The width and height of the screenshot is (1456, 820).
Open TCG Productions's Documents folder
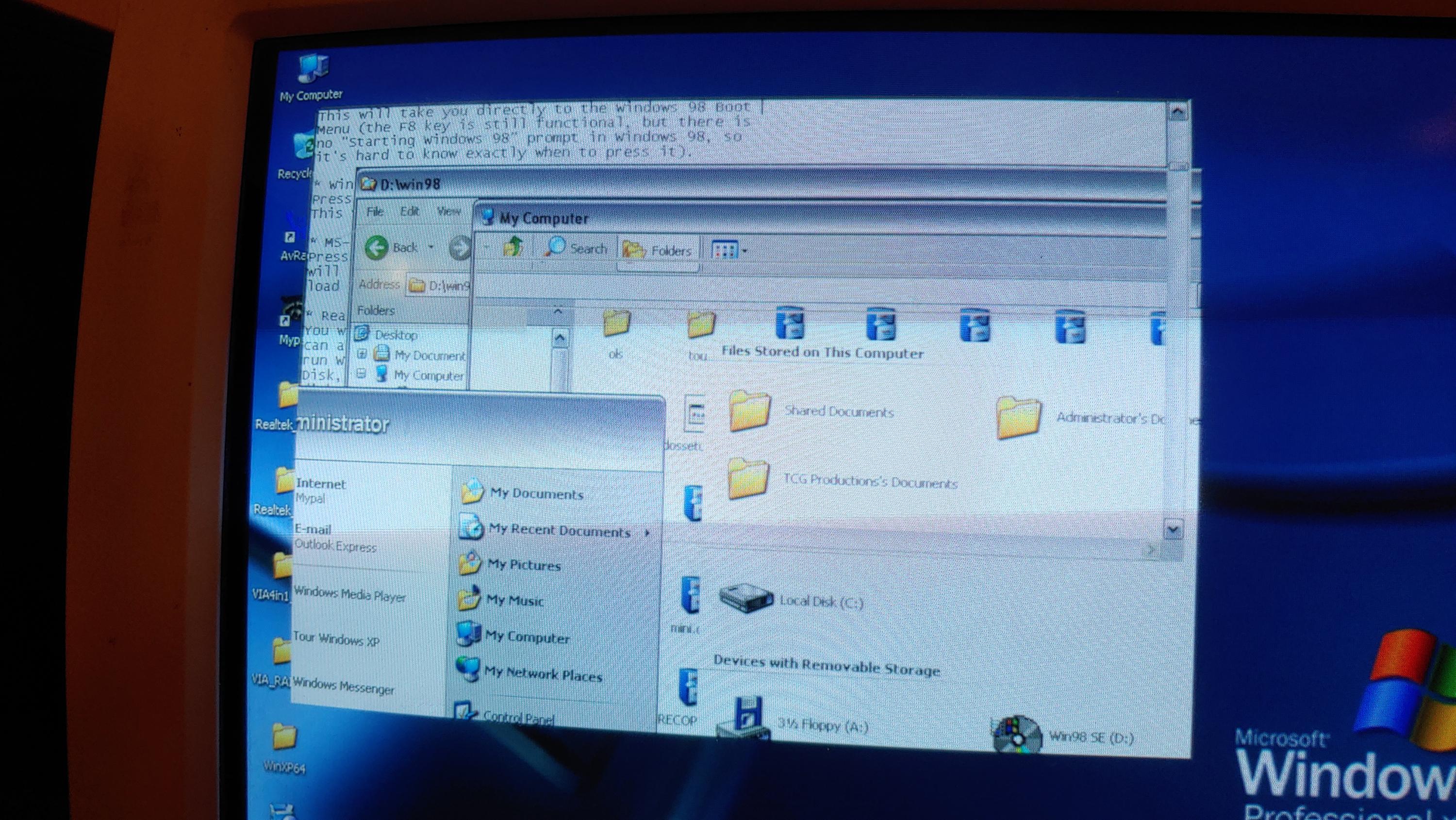pyautogui.click(x=842, y=481)
